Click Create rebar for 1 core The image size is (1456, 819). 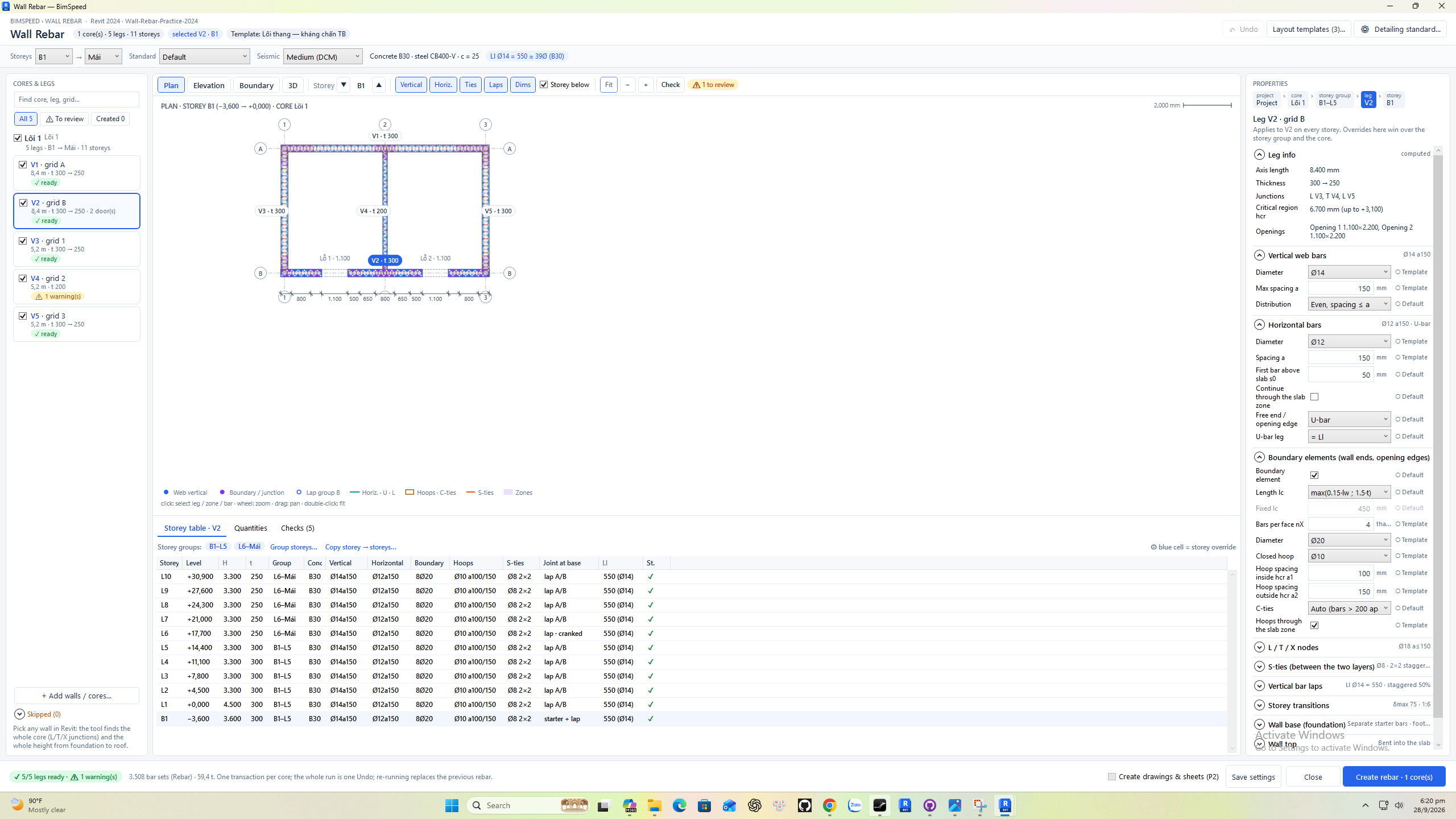pos(1394,776)
